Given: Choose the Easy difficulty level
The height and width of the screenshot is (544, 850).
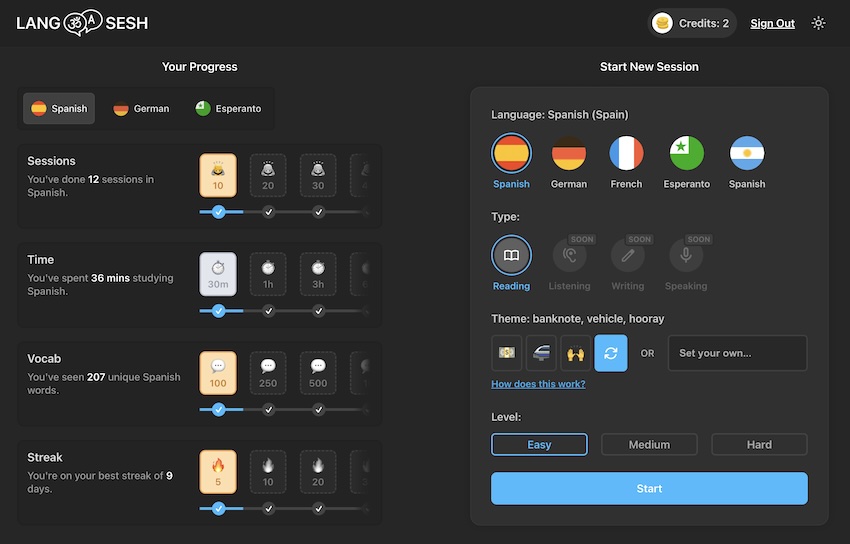Looking at the screenshot, I should point(539,444).
